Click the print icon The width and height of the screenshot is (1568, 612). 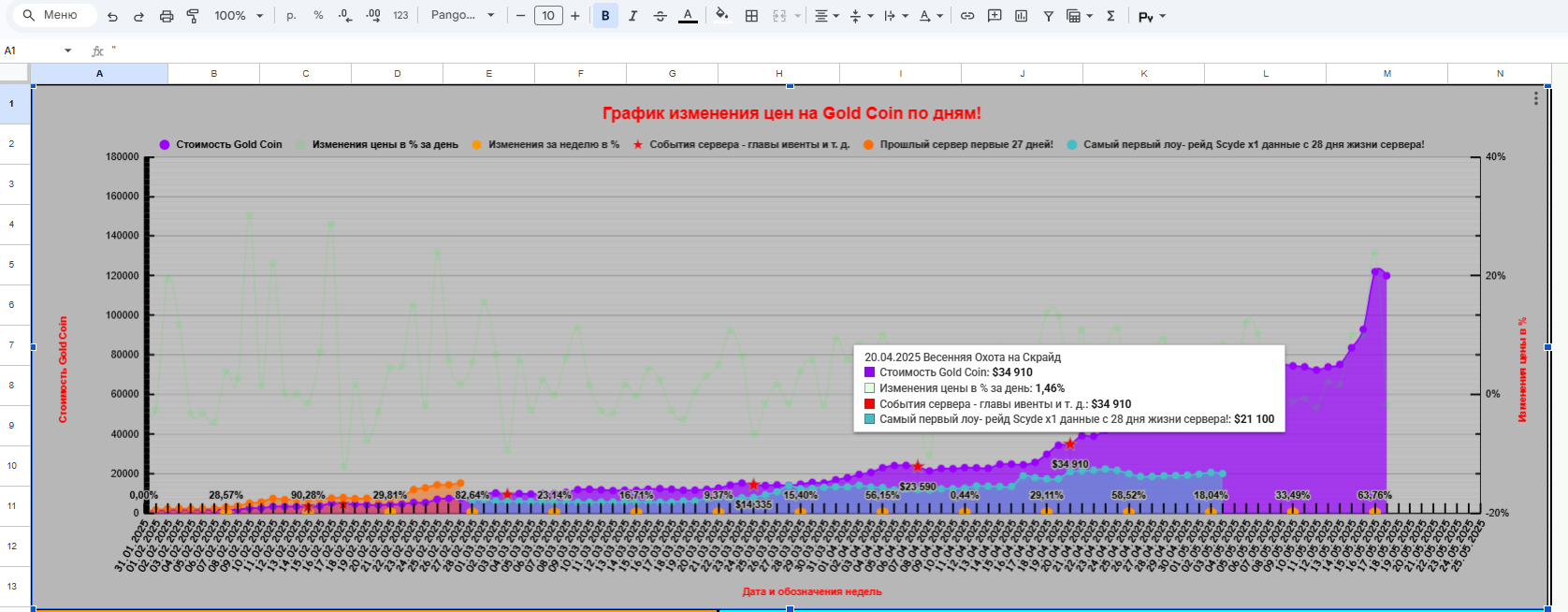point(167,16)
